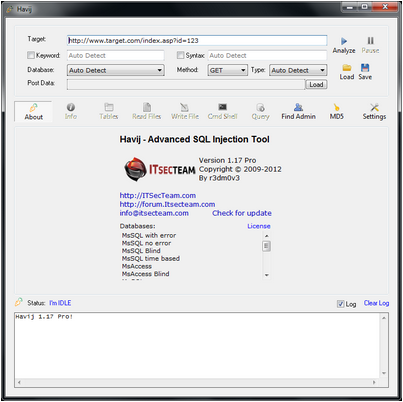Click the Load folder icon
This screenshot has width=403, height=402.
(x=347, y=68)
